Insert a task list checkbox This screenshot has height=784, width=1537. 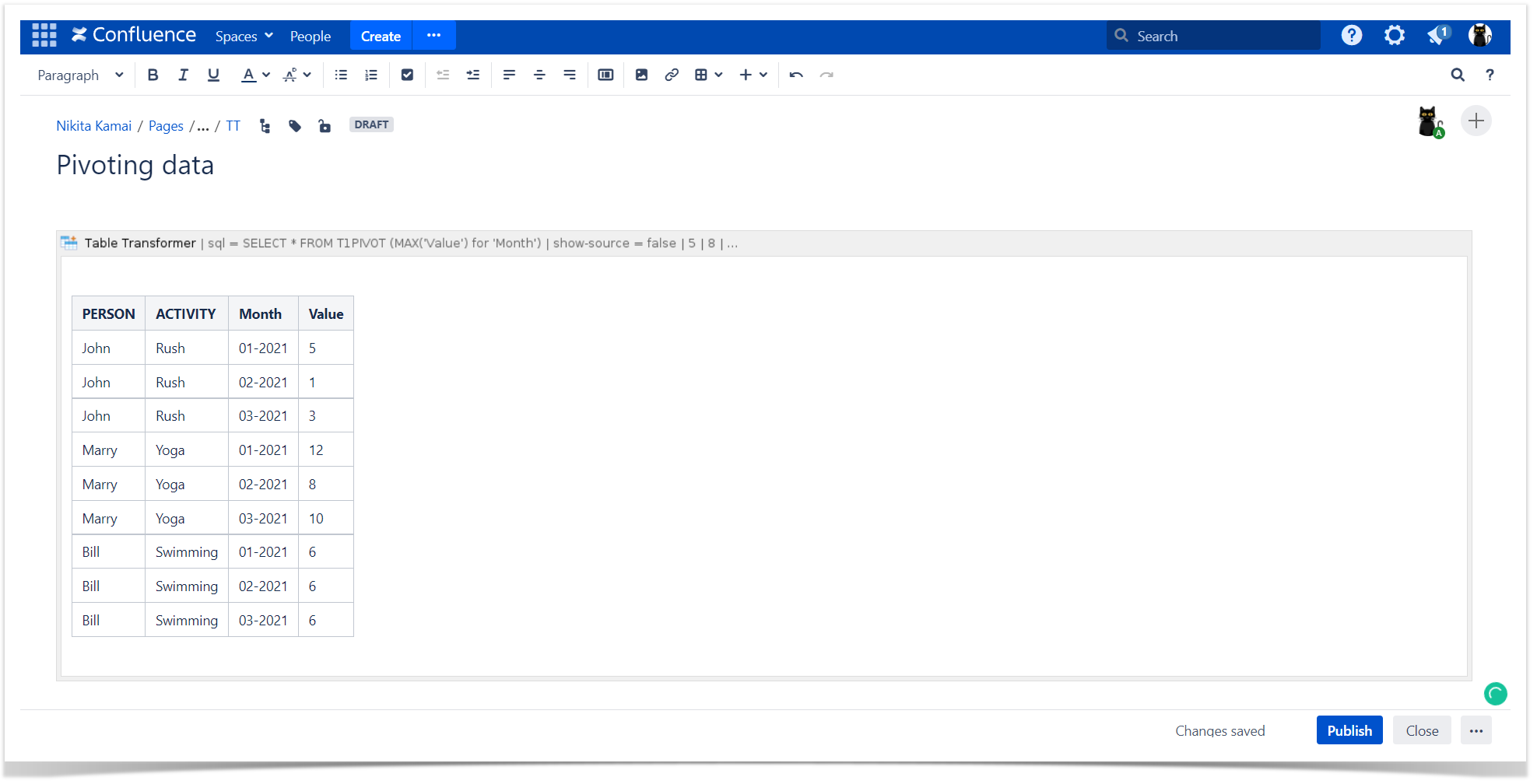tap(407, 75)
